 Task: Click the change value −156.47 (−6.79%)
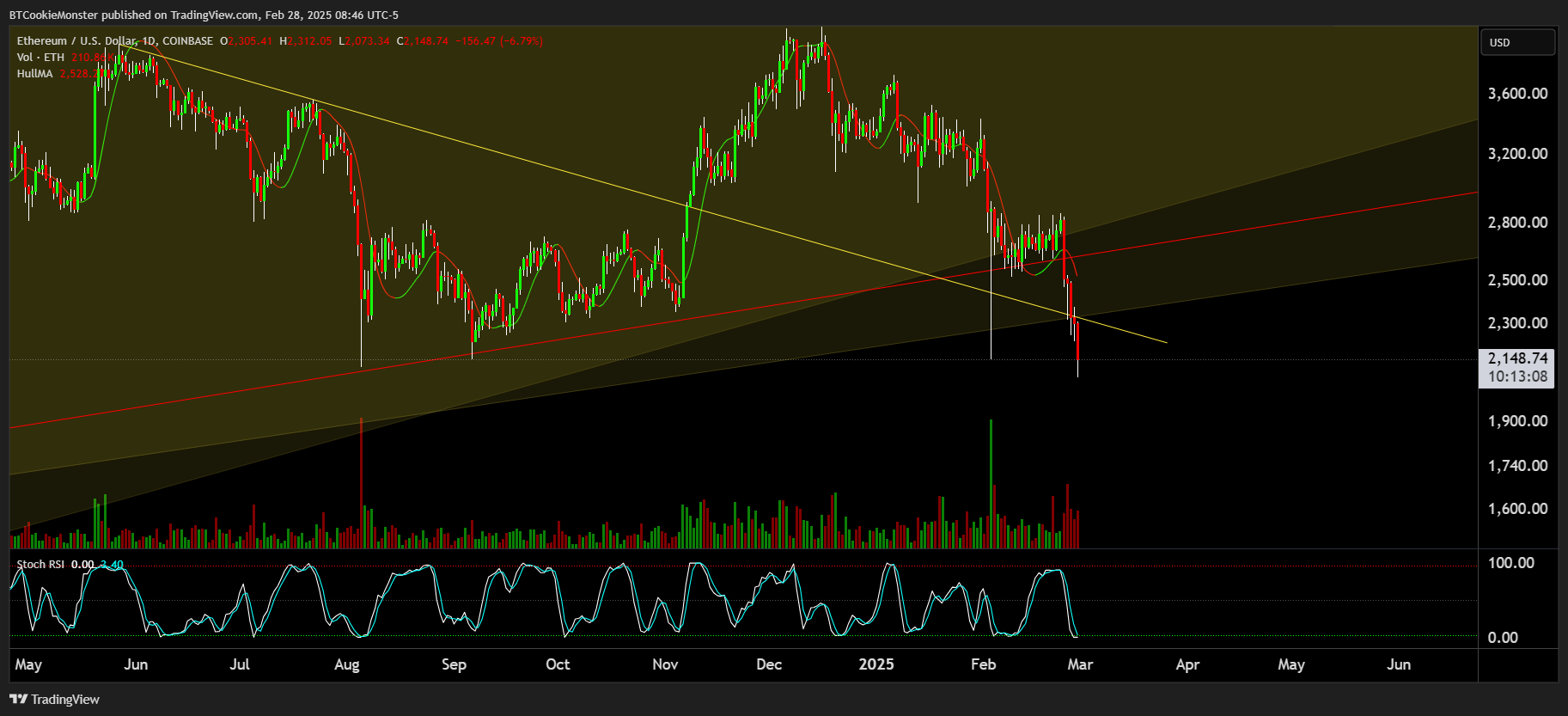(499, 41)
